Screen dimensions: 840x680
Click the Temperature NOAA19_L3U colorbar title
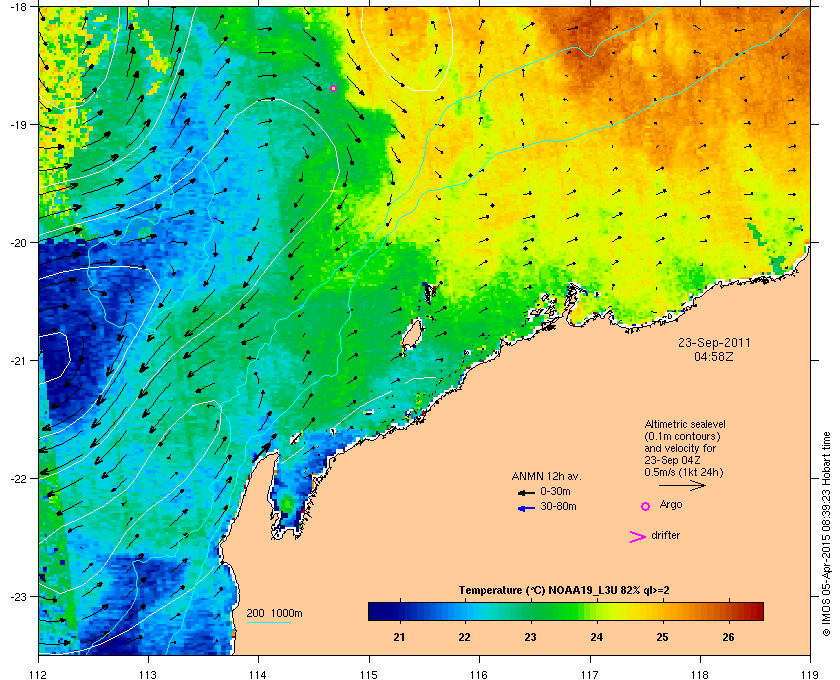tap(564, 591)
